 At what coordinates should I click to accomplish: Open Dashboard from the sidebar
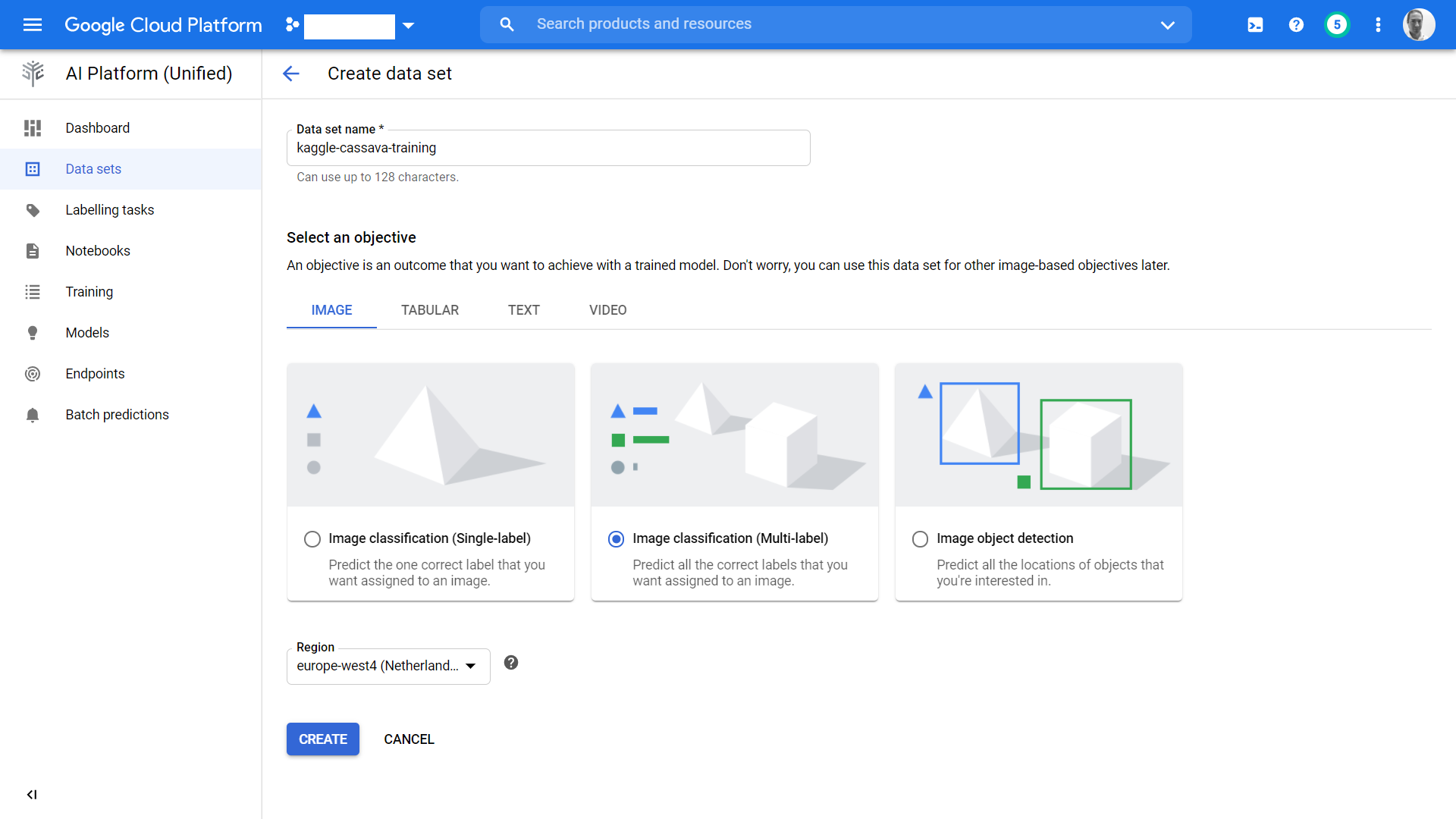tap(97, 128)
